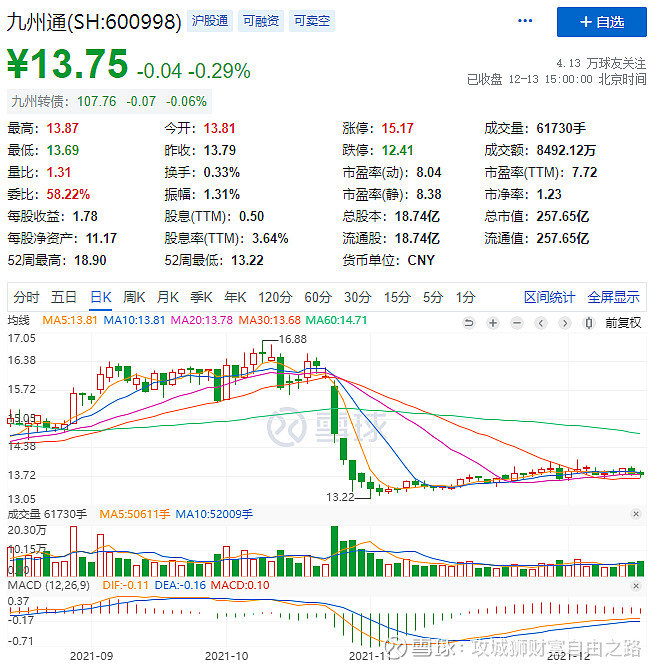Switch to the 5分 chart tab
The height and width of the screenshot is (668, 661).
[x=433, y=297]
